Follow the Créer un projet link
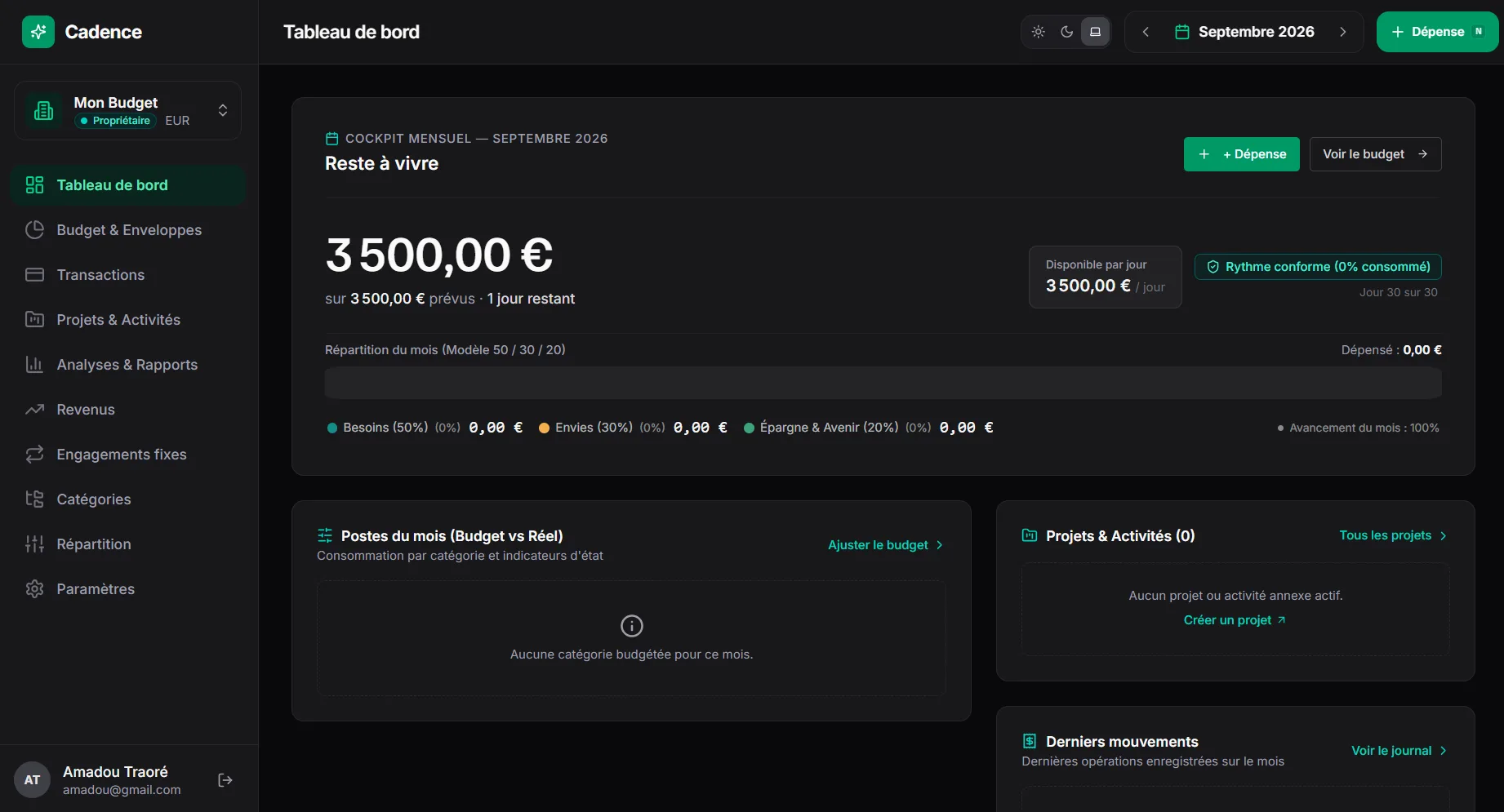 (1235, 620)
